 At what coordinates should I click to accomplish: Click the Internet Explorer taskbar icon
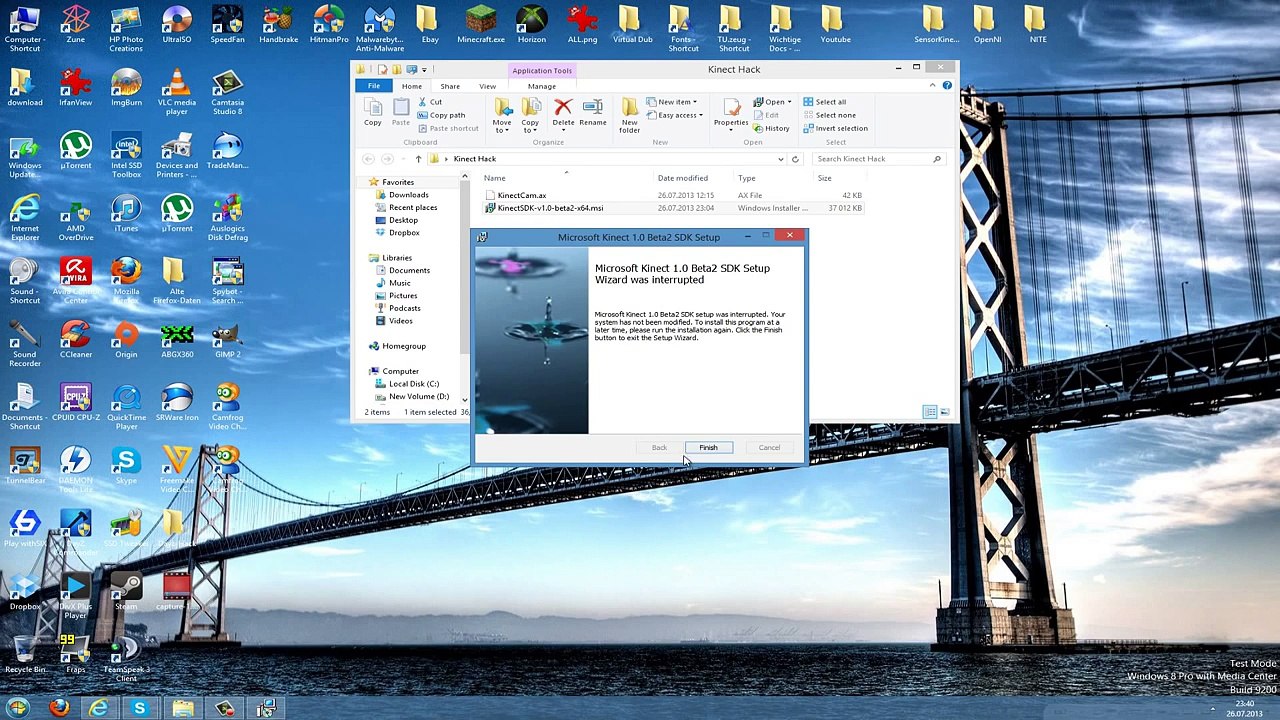pyautogui.click(x=98, y=708)
